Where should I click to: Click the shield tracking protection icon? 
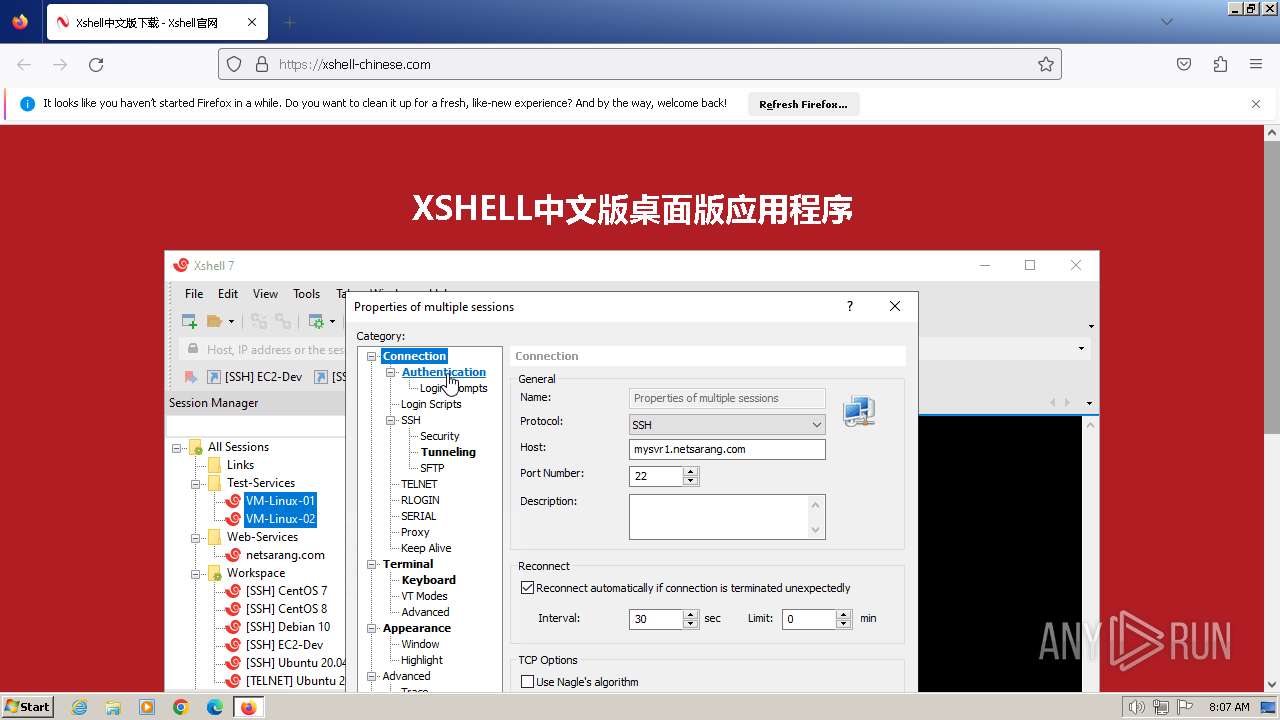tap(234, 64)
